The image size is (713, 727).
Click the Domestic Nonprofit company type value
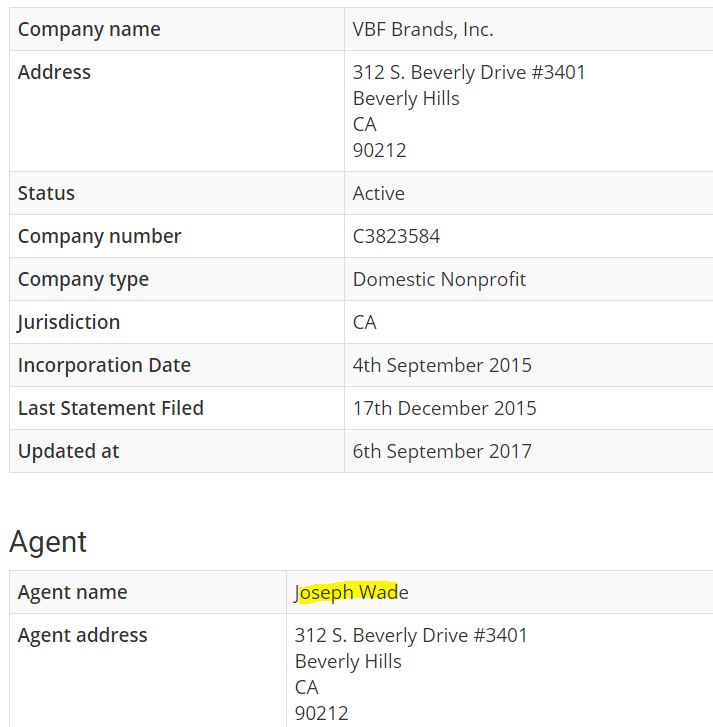pos(439,279)
